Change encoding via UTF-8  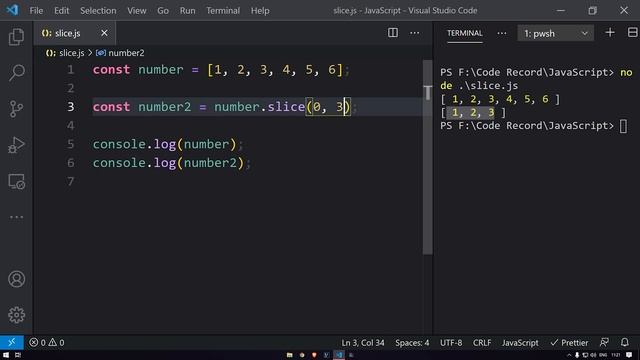[451, 342]
